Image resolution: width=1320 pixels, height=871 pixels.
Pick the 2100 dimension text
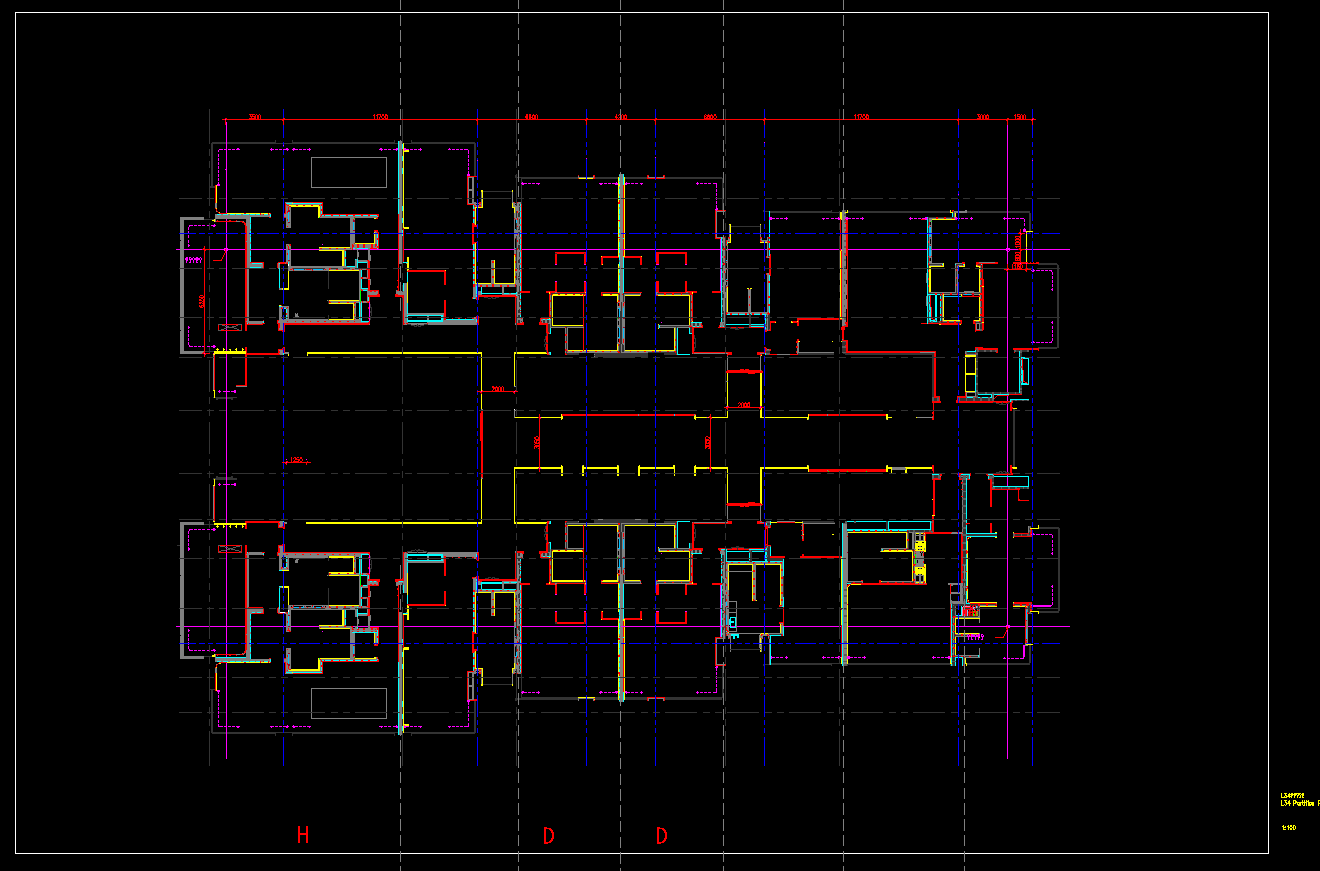coord(743,405)
